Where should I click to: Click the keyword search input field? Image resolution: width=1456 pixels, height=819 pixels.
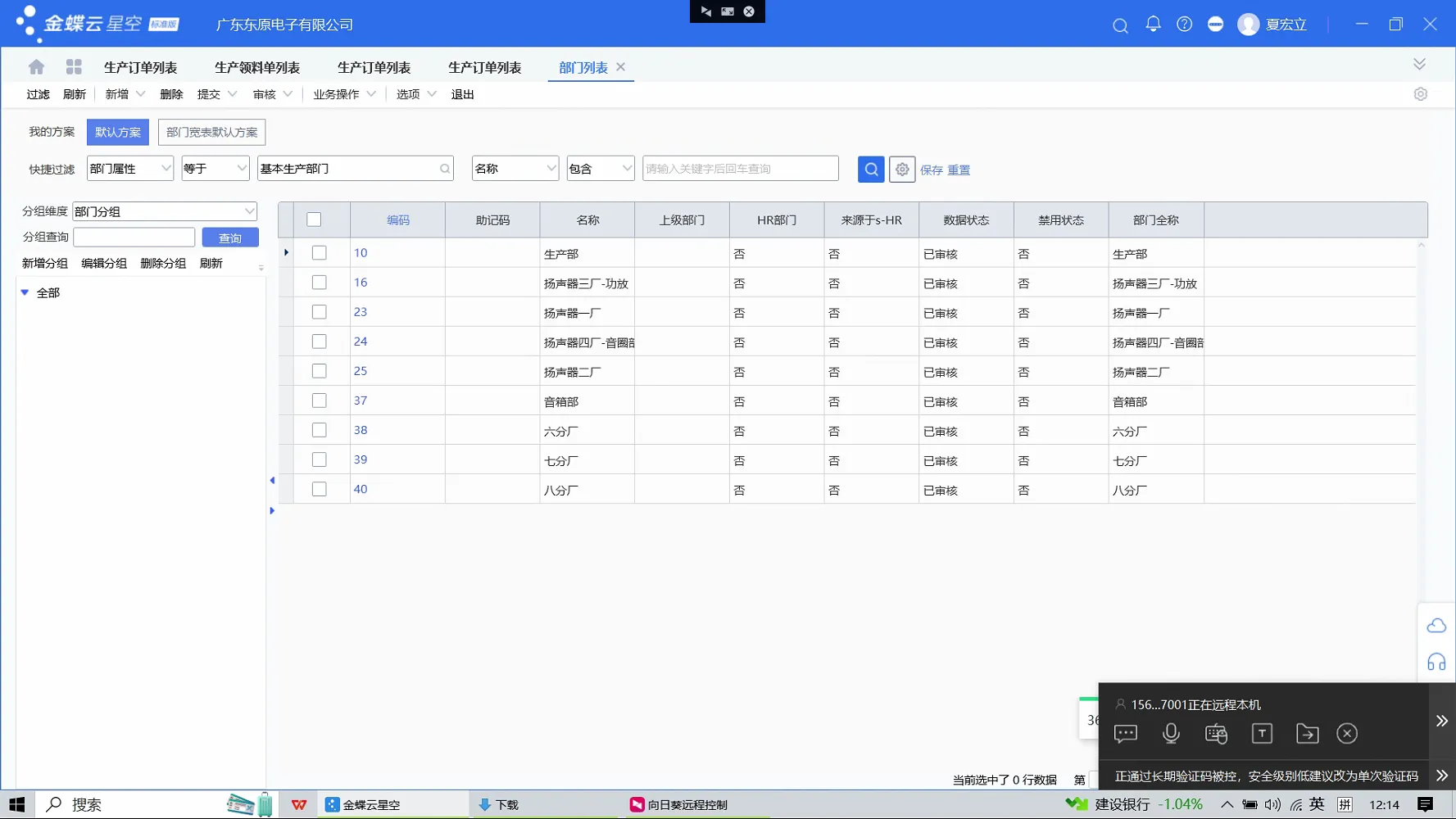(740, 169)
